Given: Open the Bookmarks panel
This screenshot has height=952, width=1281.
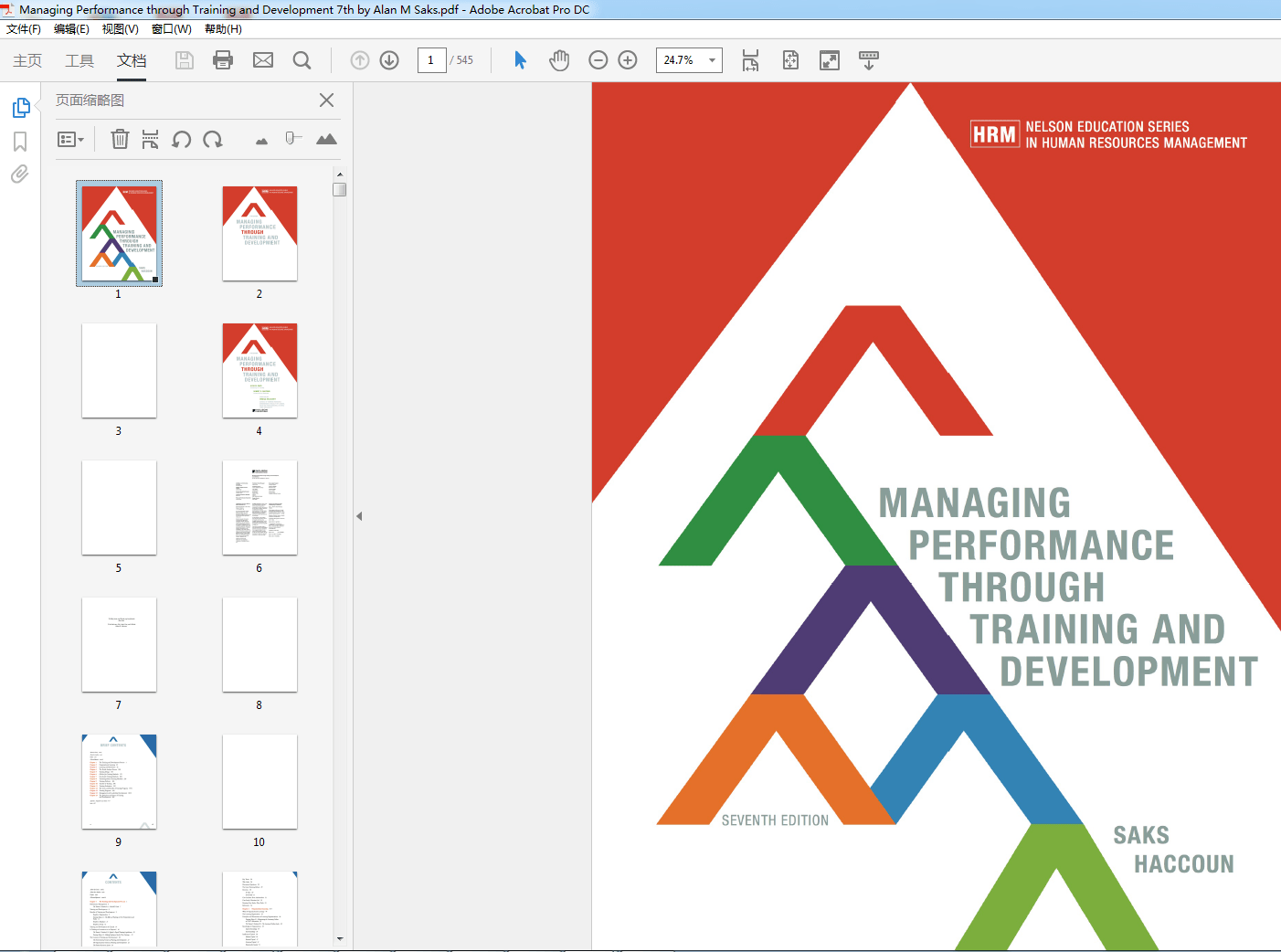Looking at the screenshot, I should 19,142.
